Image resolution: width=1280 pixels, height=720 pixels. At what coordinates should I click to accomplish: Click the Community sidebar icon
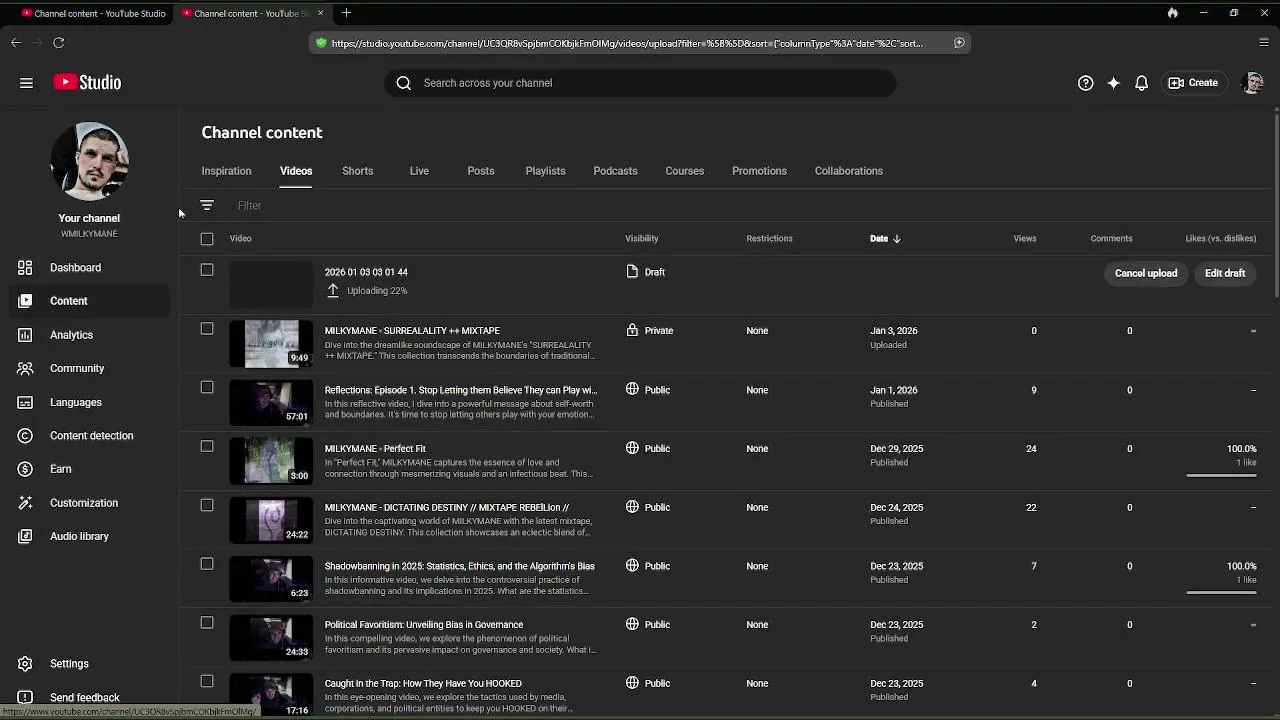25,368
